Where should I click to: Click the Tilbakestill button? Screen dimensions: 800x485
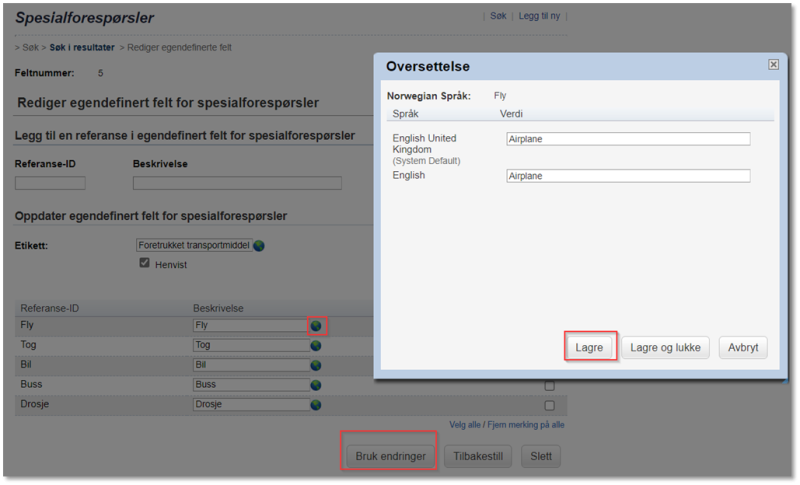pyautogui.click(x=478, y=456)
